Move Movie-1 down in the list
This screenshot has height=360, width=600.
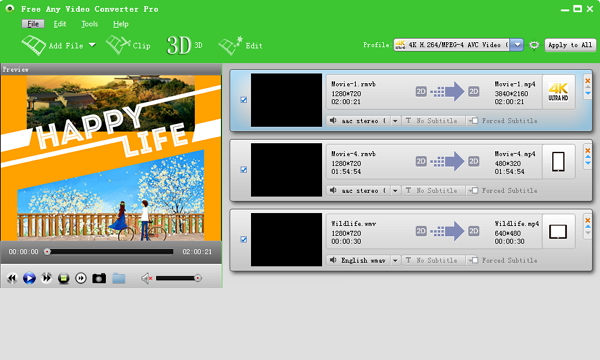588,93
